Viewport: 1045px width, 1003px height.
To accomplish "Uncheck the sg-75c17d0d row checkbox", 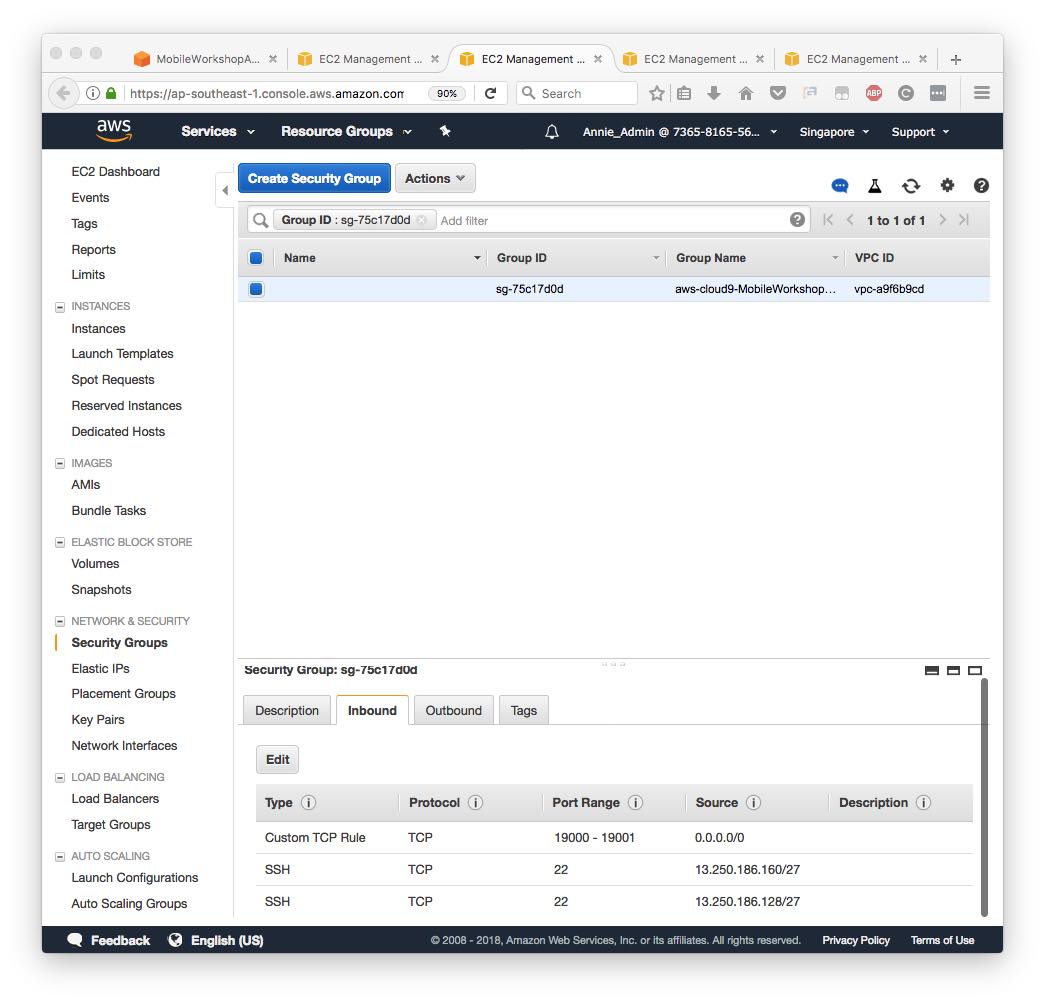I will pyautogui.click(x=256, y=289).
